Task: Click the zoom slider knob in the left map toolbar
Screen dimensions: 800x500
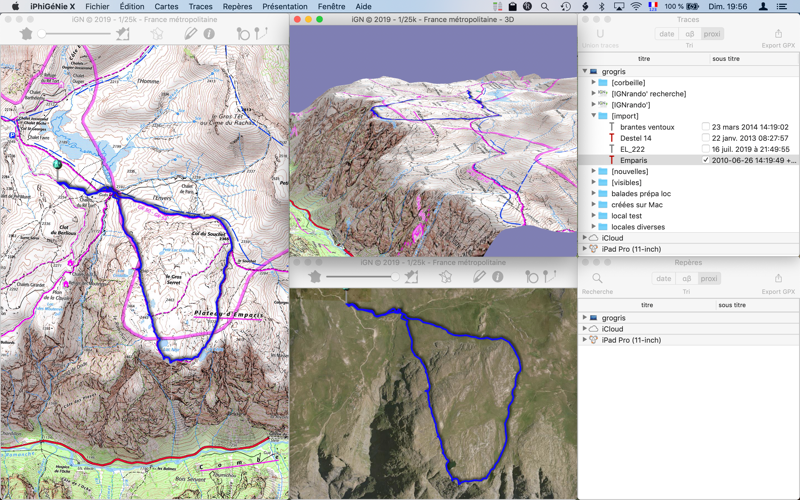Action: coord(42,34)
